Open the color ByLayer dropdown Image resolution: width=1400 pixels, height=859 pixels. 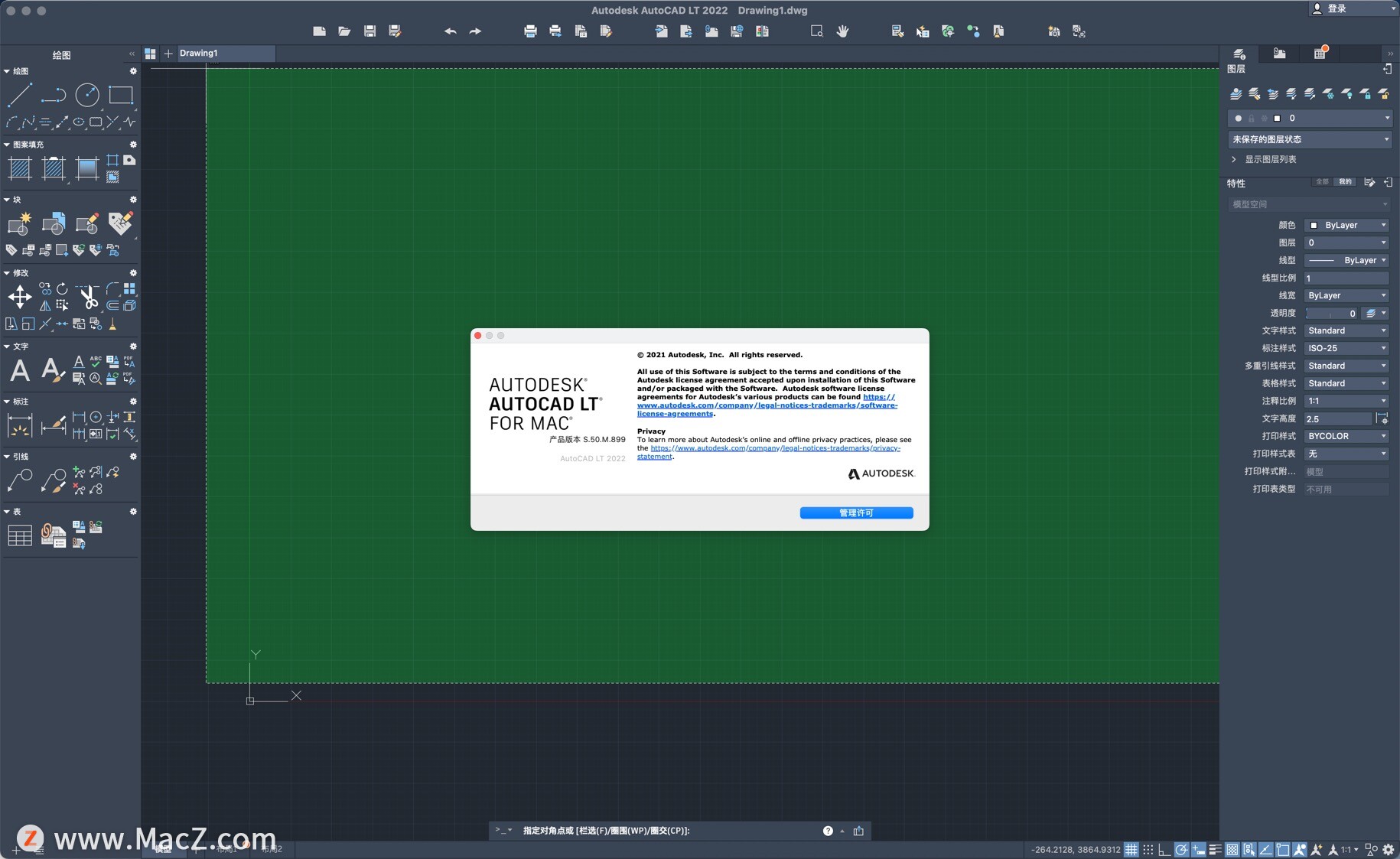click(x=1346, y=225)
